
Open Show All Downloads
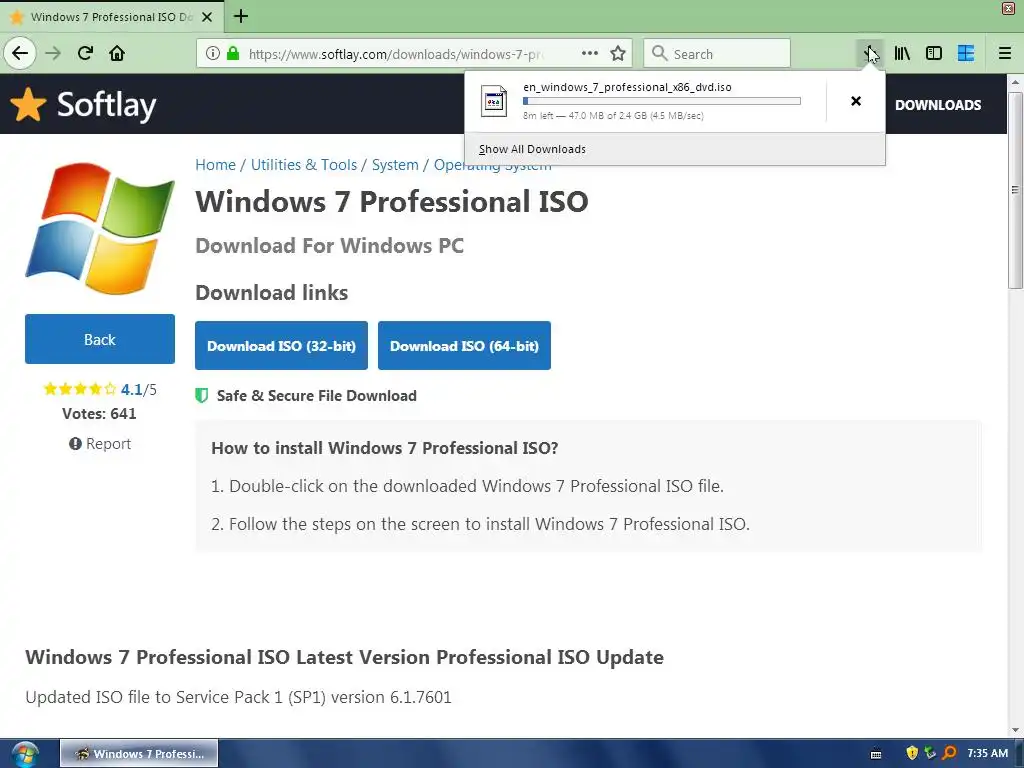532,149
